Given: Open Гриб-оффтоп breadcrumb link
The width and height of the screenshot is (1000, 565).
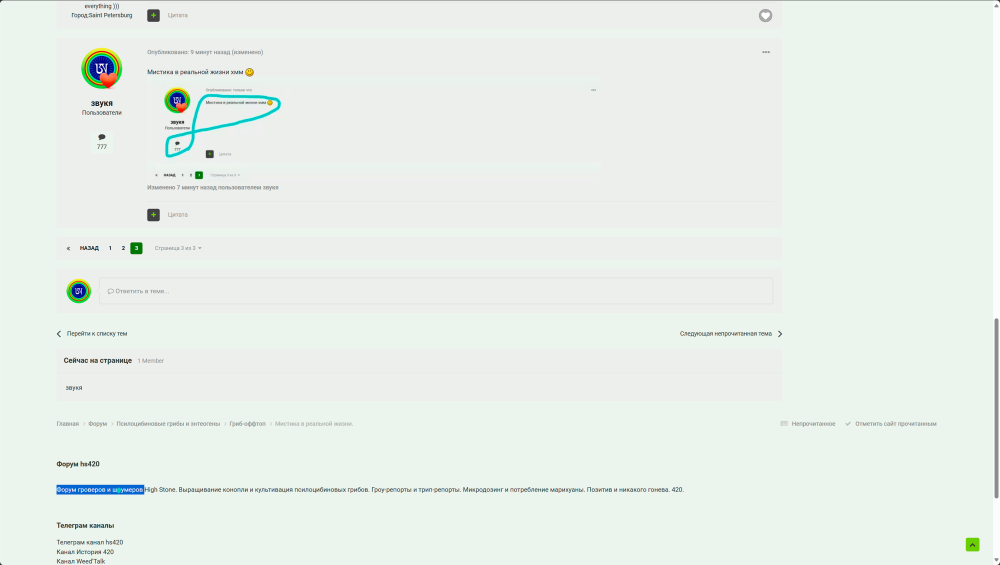Looking at the screenshot, I should [247, 423].
